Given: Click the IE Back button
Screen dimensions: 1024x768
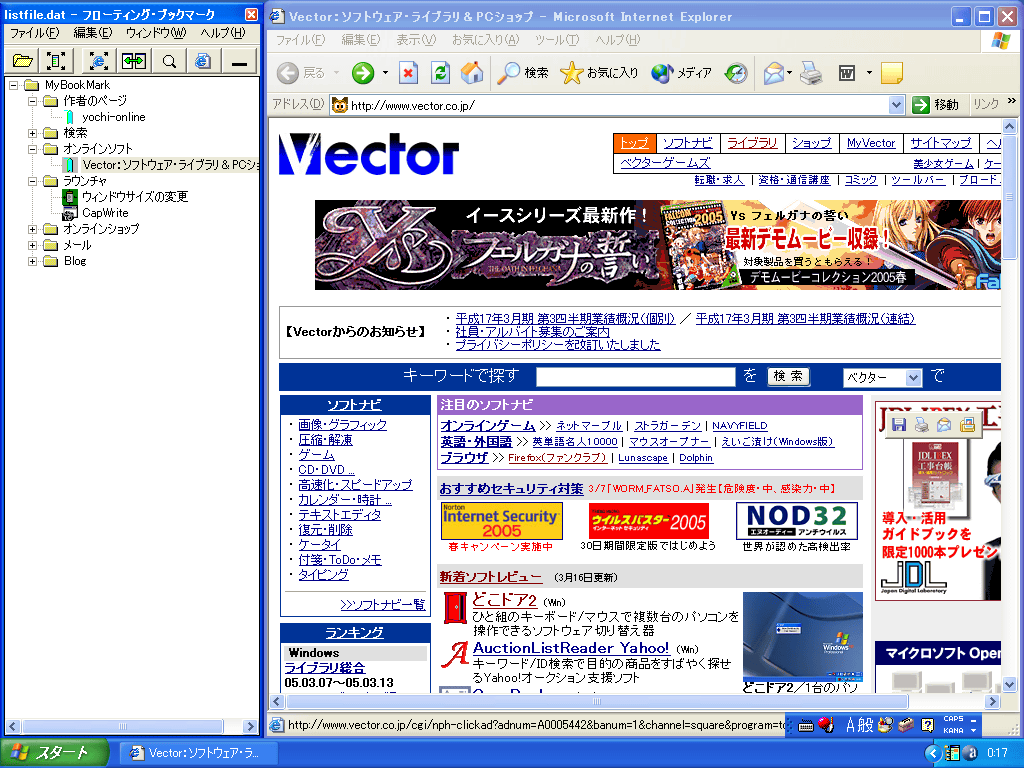Looking at the screenshot, I should coord(301,72).
